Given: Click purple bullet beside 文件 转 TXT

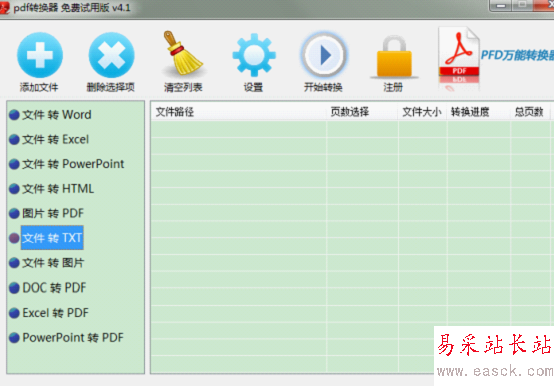Looking at the screenshot, I should pyautogui.click(x=14, y=238).
